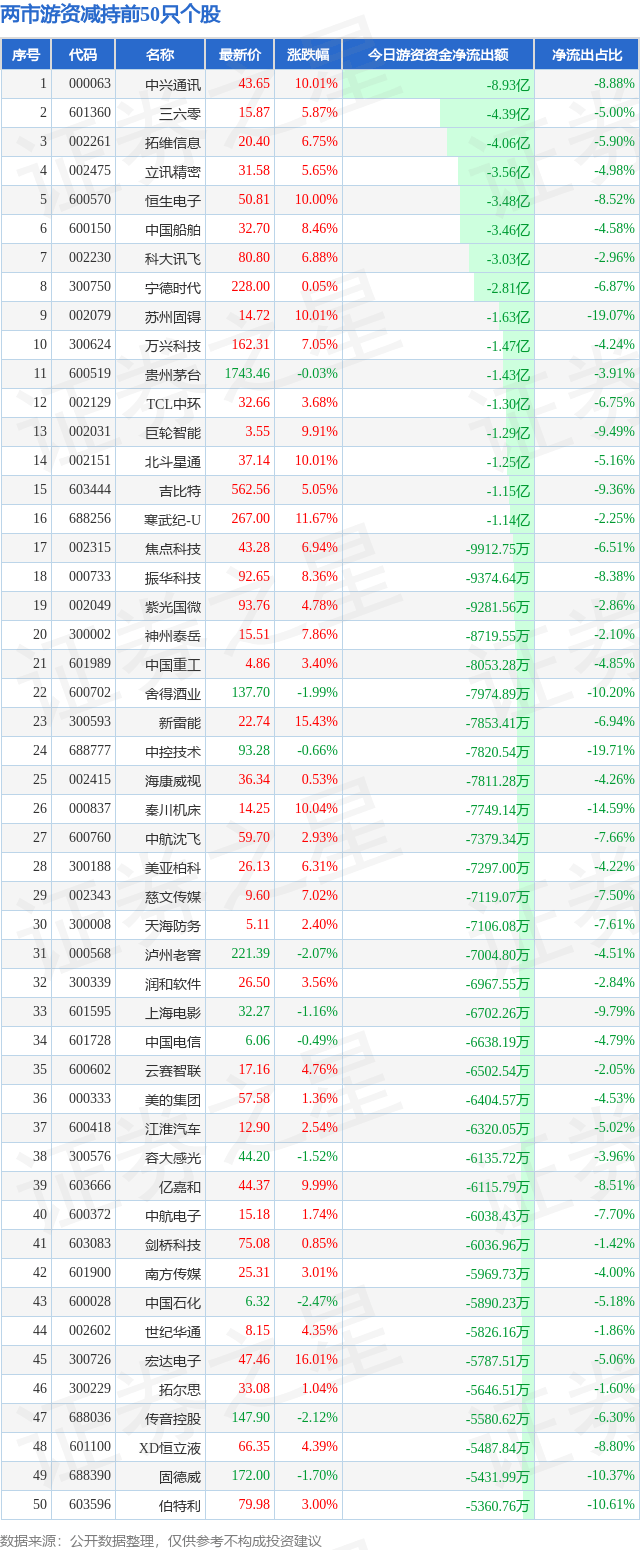Select stock name 亿嘉和
Image resolution: width=640 pixels, height=1550 pixels.
click(x=180, y=1186)
